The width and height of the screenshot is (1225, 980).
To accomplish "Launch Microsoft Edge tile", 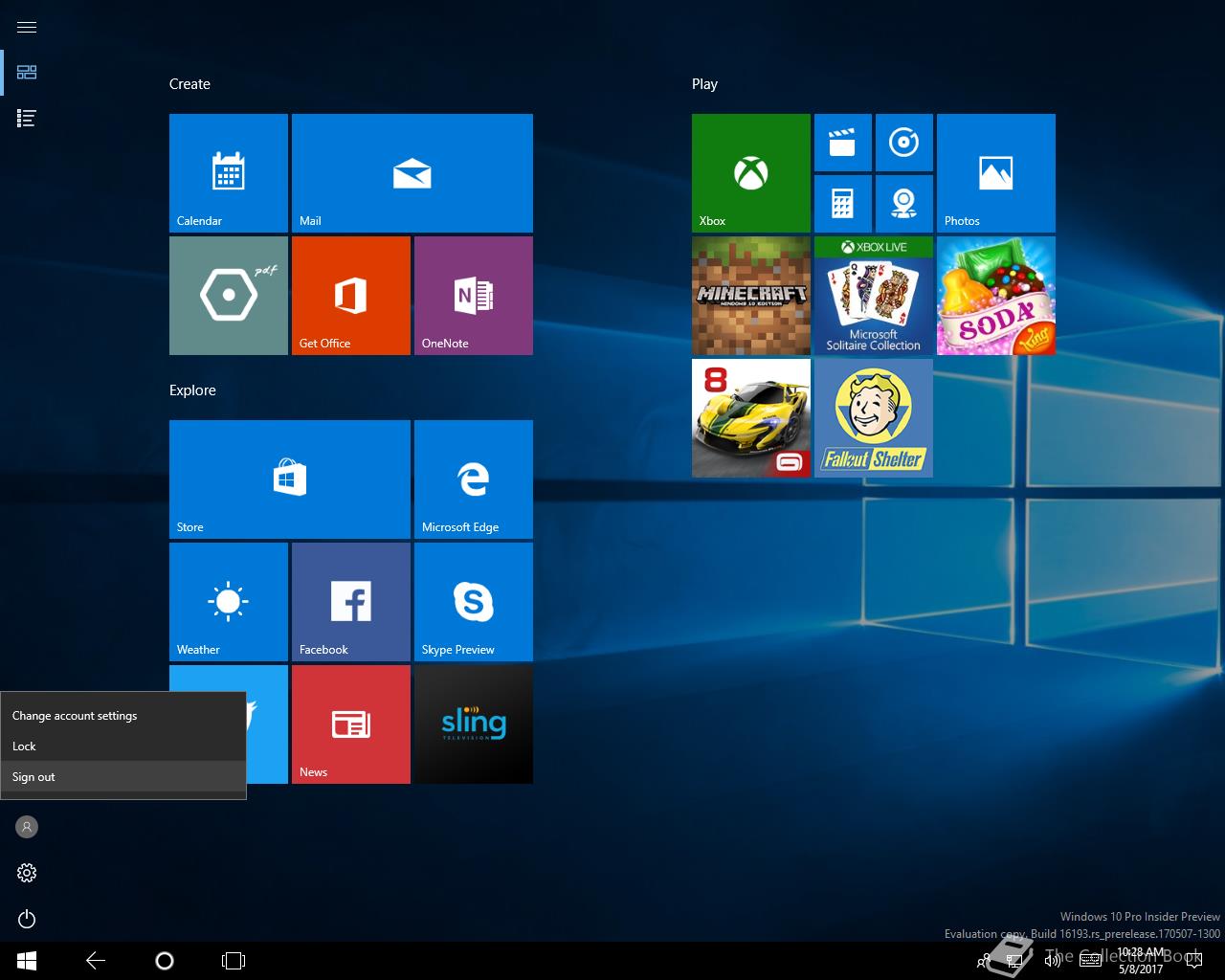I will 474,479.
